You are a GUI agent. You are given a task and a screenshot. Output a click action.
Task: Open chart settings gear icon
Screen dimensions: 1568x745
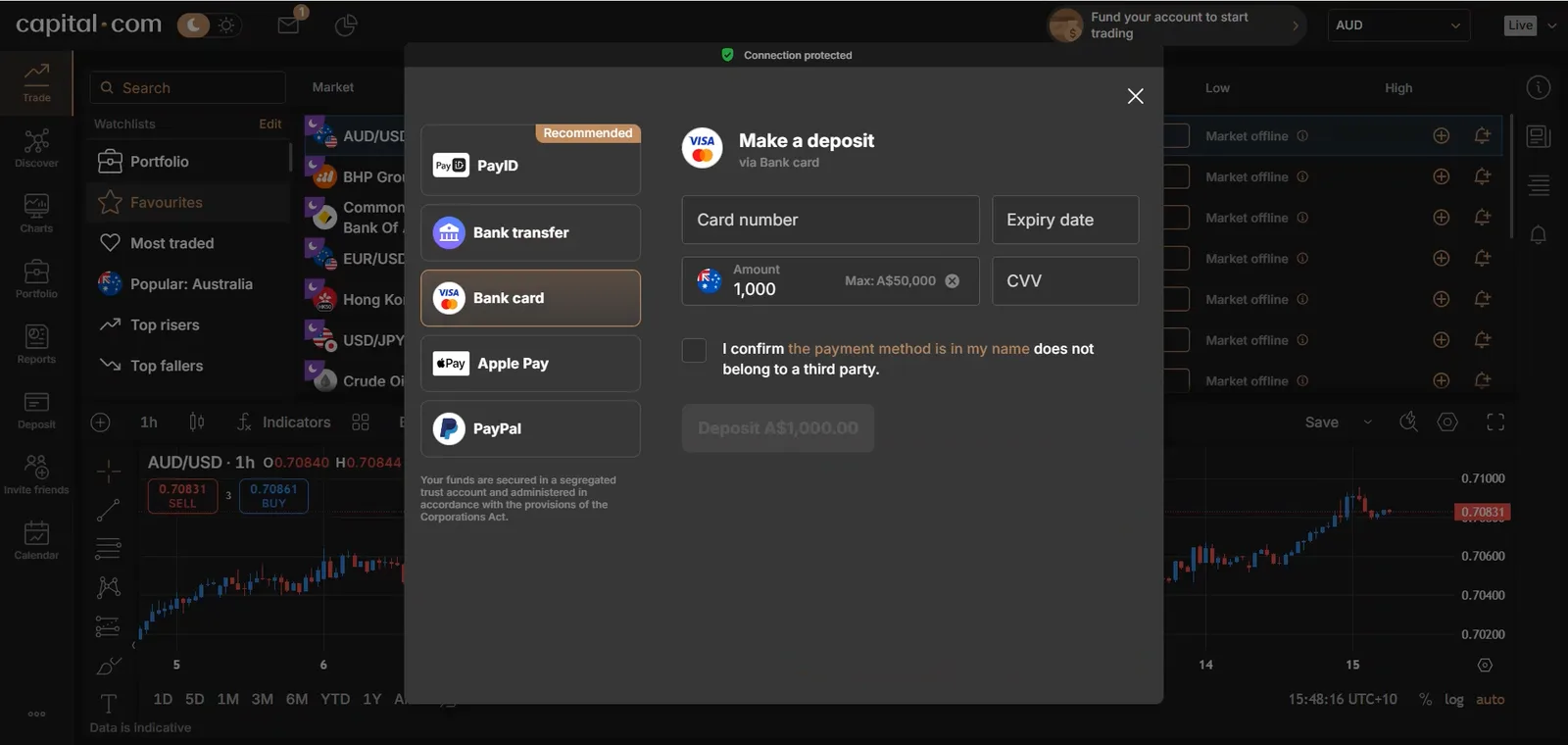click(1447, 422)
